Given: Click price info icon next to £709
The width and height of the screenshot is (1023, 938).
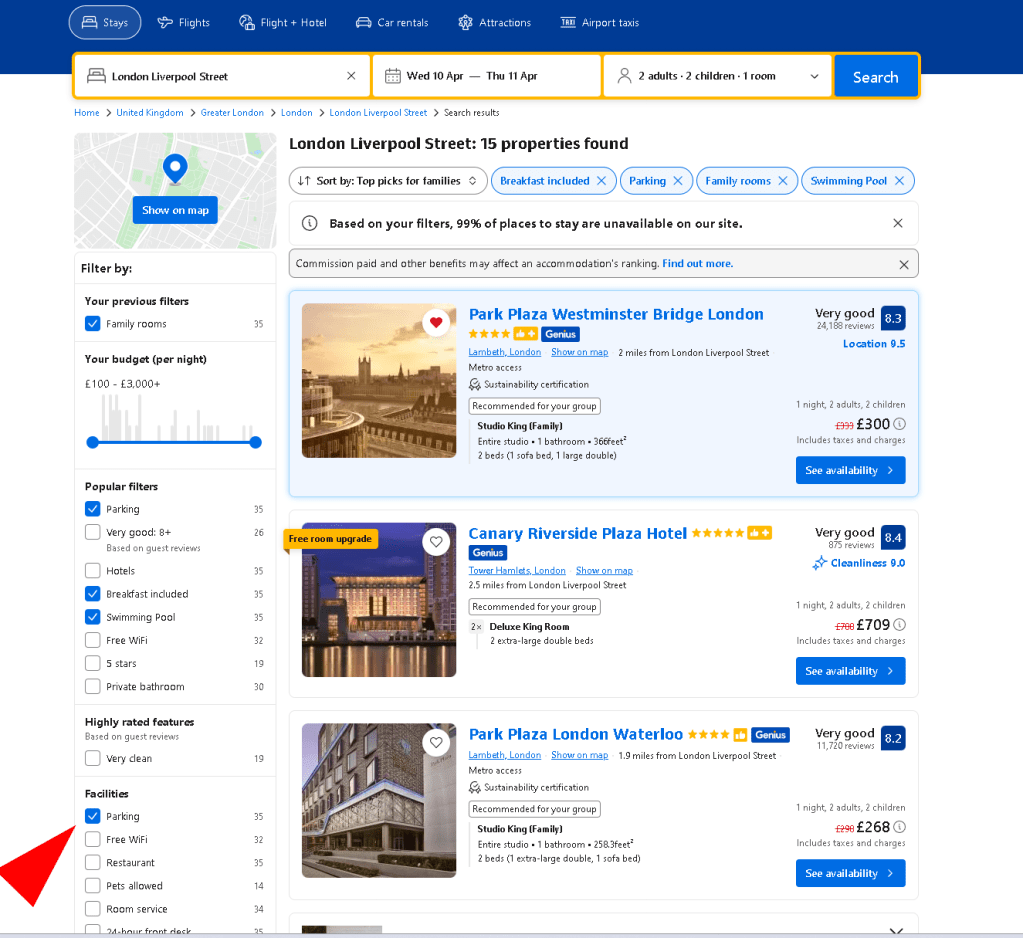Looking at the screenshot, I should pos(900,625).
